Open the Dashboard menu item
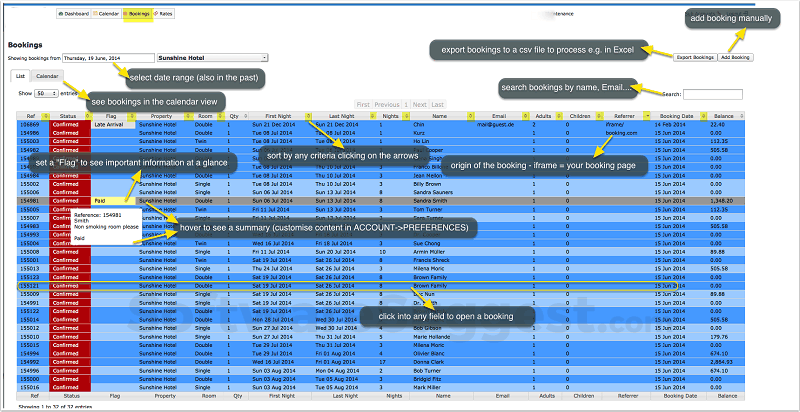 [x=73, y=15]
